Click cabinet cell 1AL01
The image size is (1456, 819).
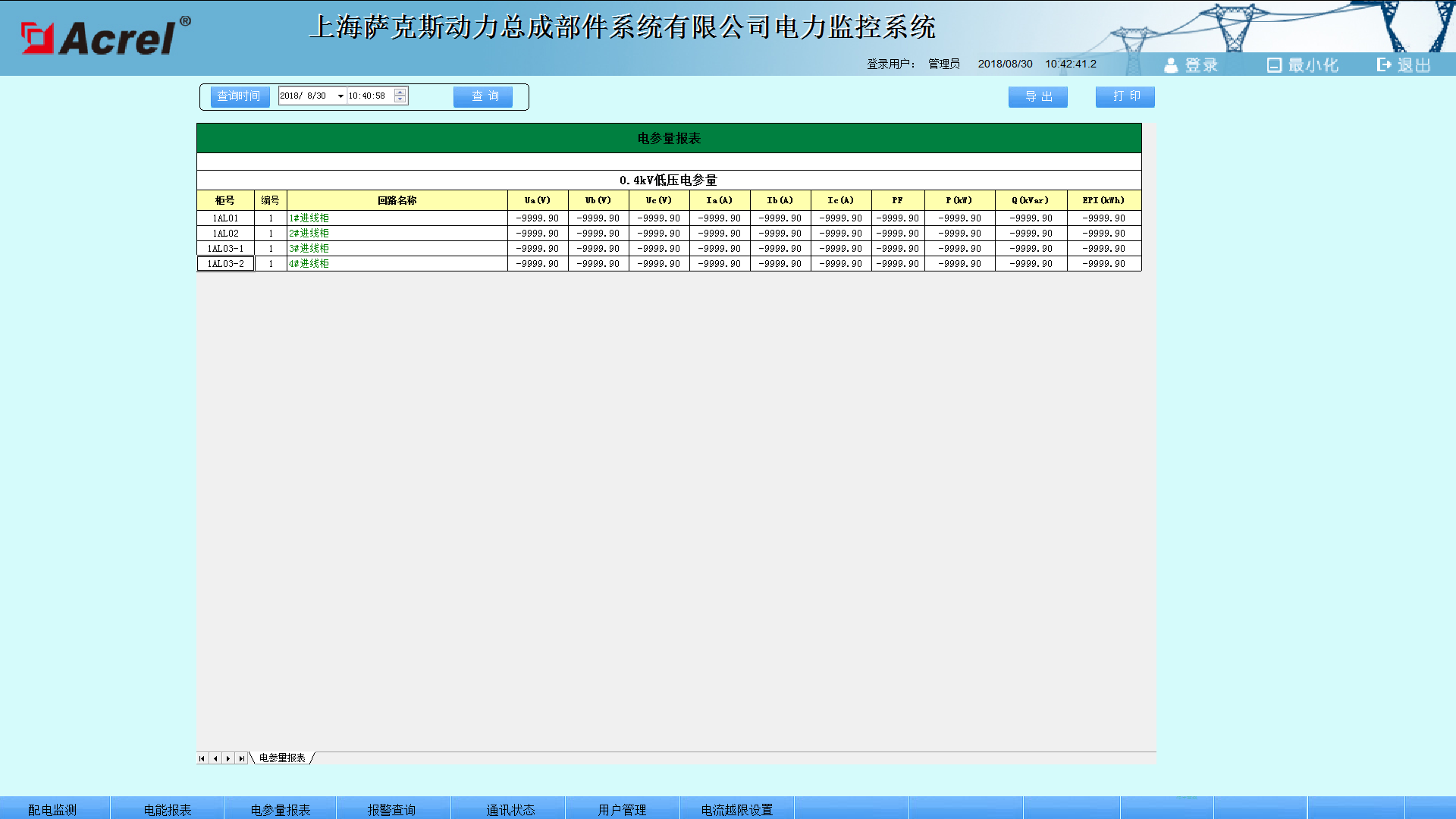(x=225, y=218)
